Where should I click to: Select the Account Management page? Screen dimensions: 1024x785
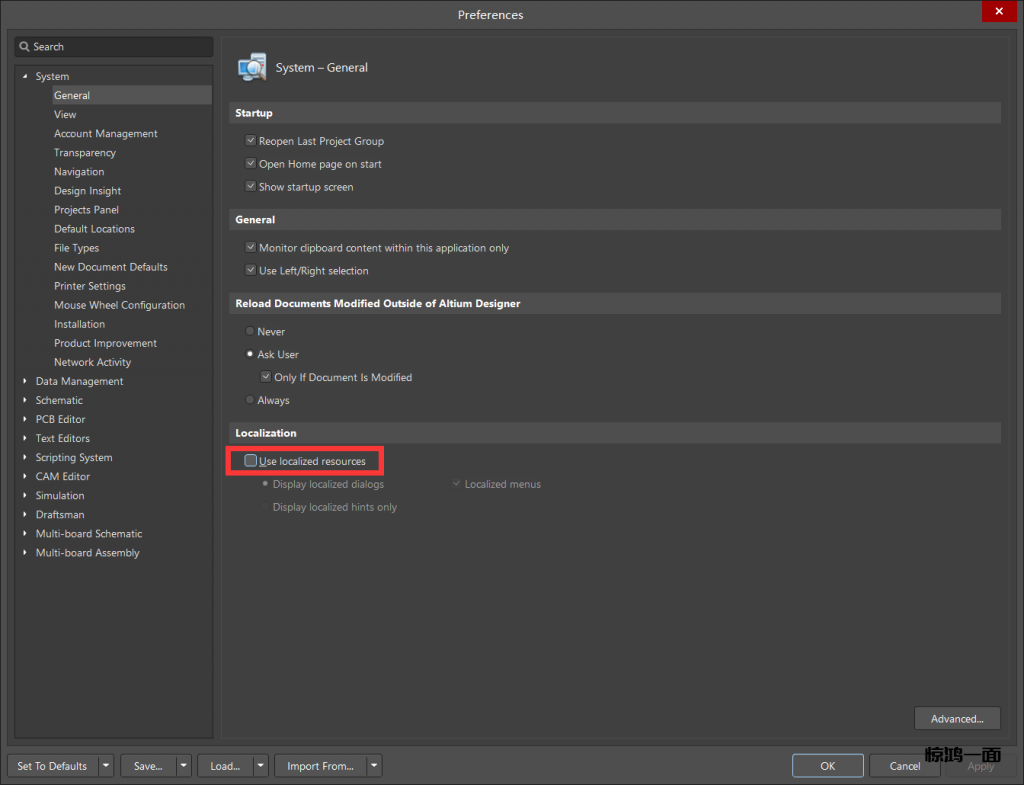[x=105, y=133]
